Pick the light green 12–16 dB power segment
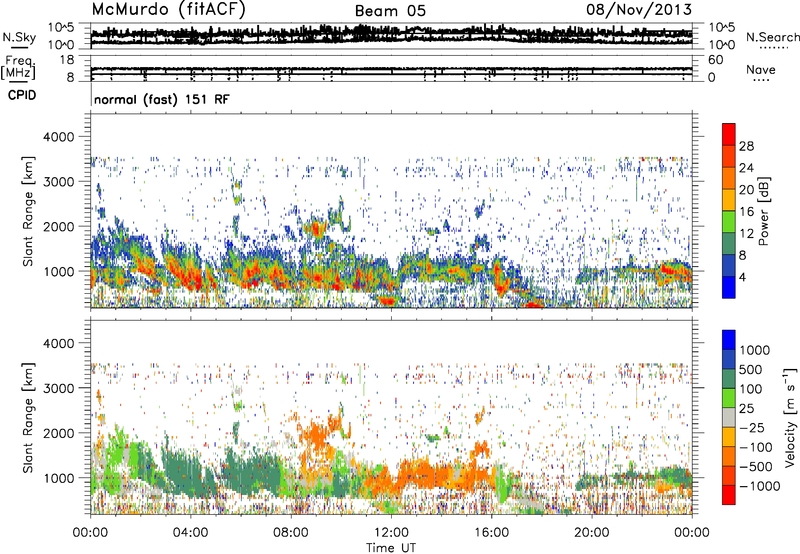The height and width of the screenshot is (554, 800). (729, 221)
